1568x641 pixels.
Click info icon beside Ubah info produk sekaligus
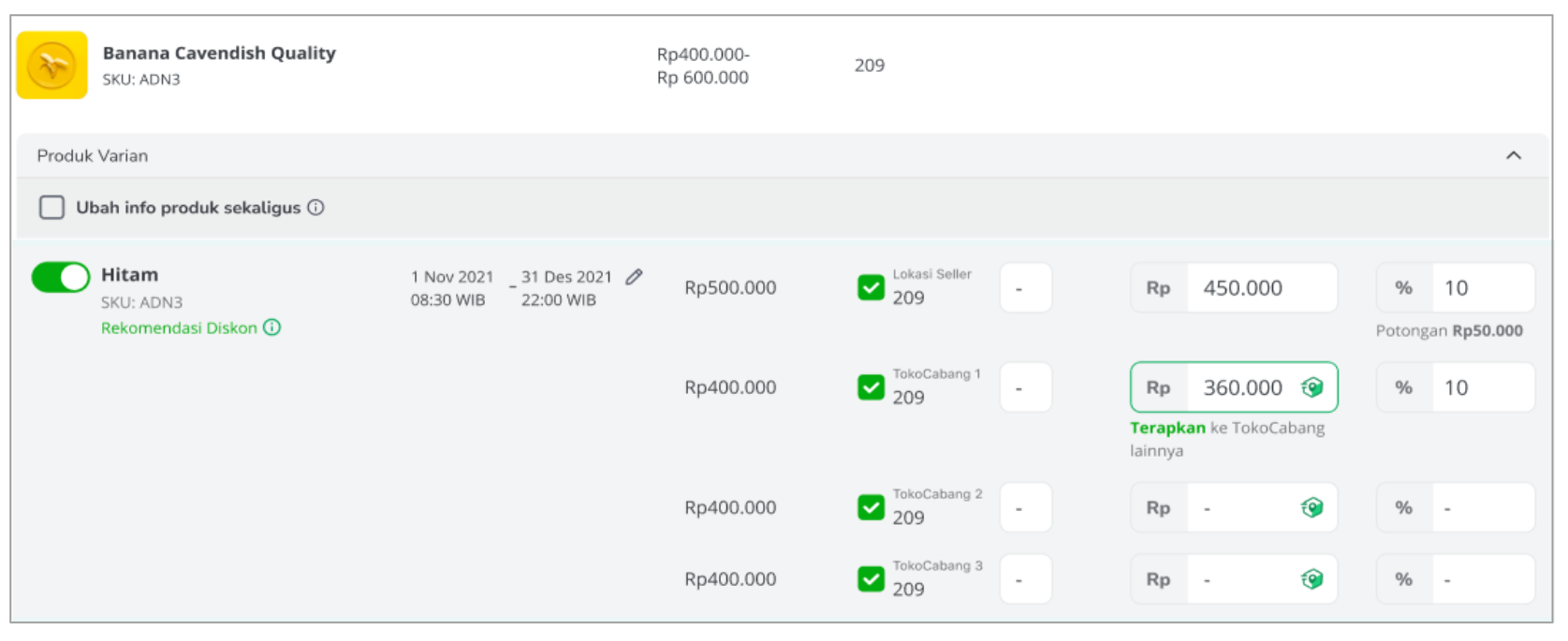316,208
